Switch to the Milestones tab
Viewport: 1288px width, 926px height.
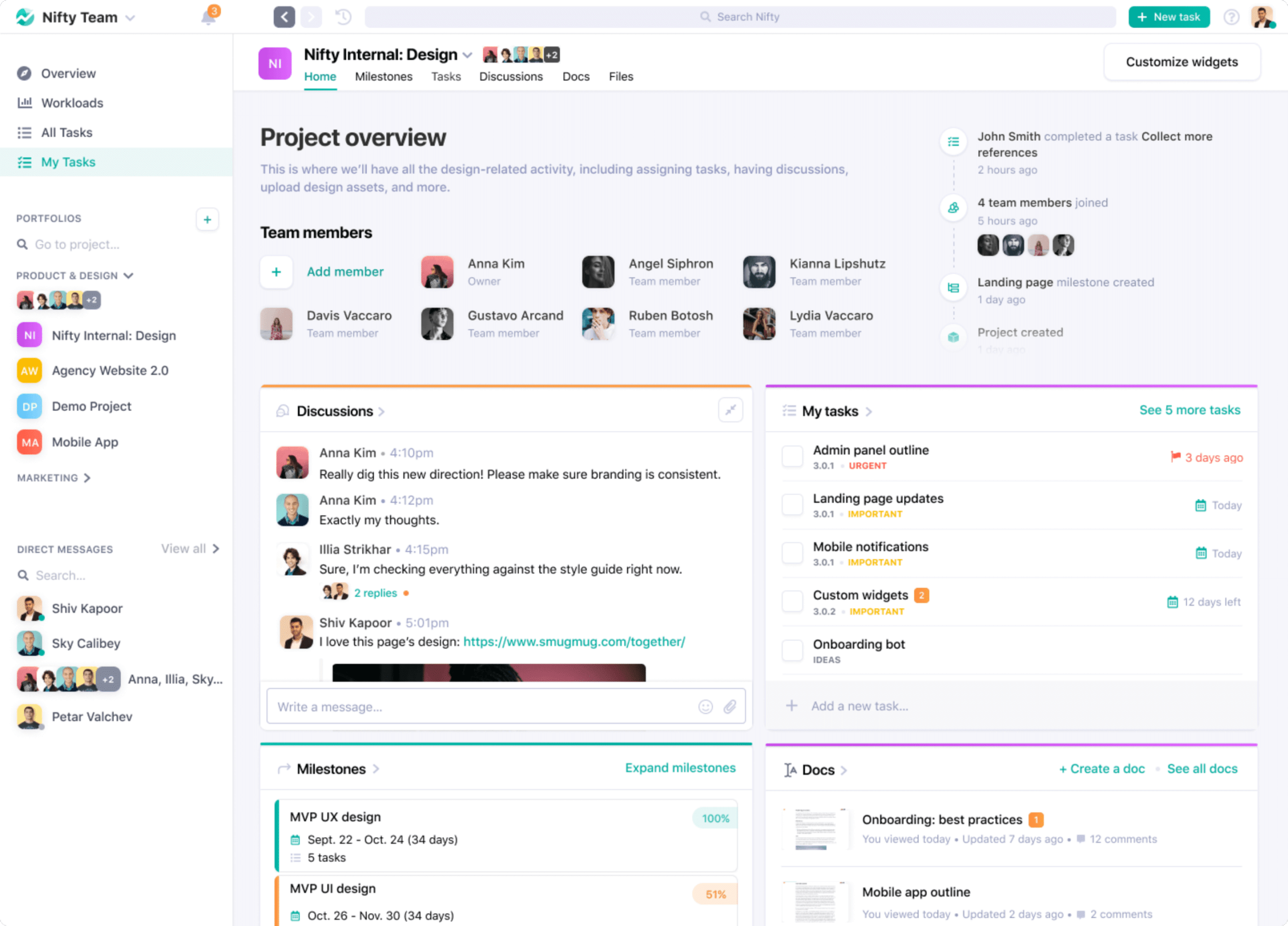(x=384, y=76)
